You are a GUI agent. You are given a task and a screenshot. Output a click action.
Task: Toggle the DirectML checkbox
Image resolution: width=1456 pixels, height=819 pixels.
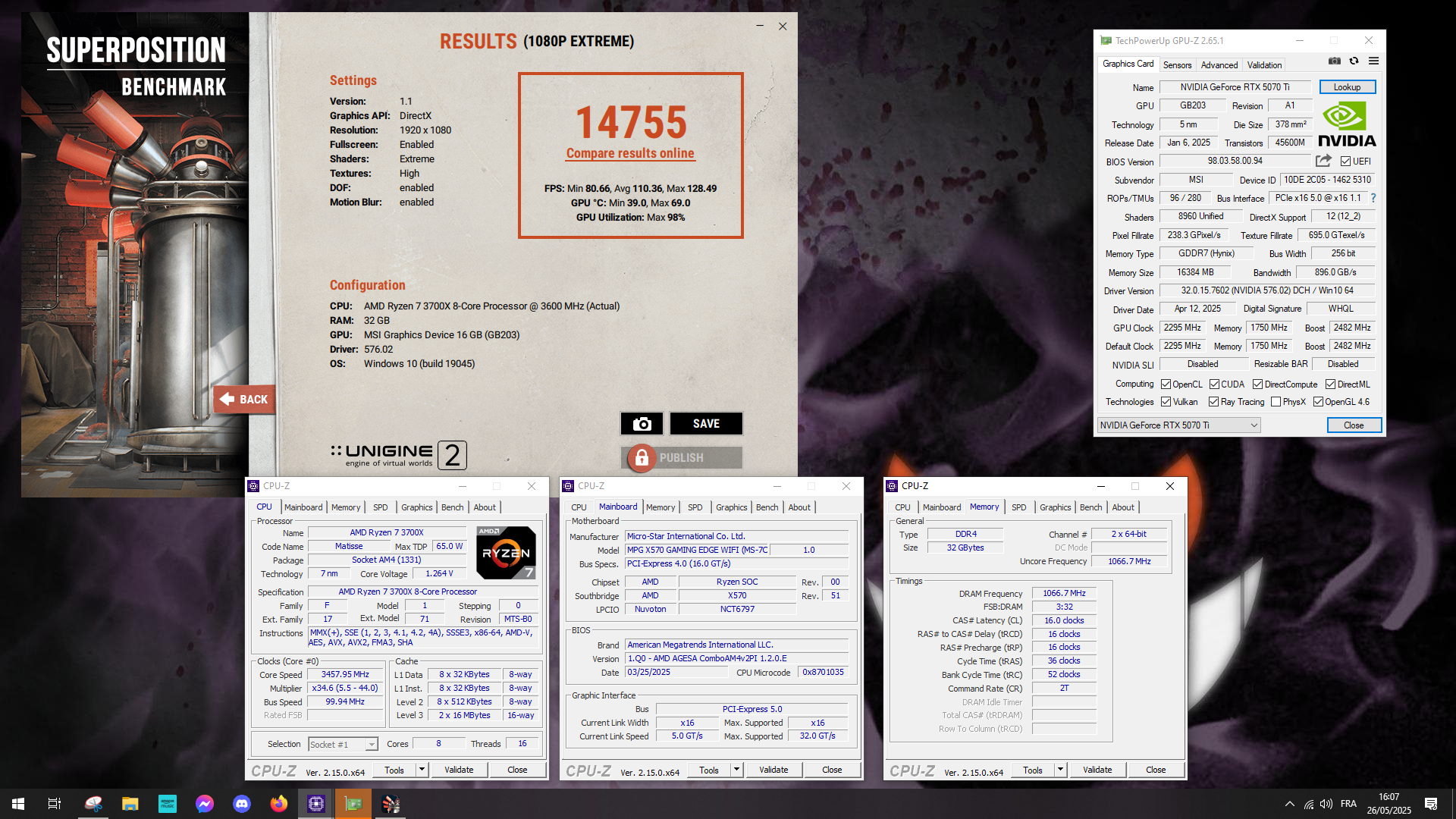click(1330, 384)
